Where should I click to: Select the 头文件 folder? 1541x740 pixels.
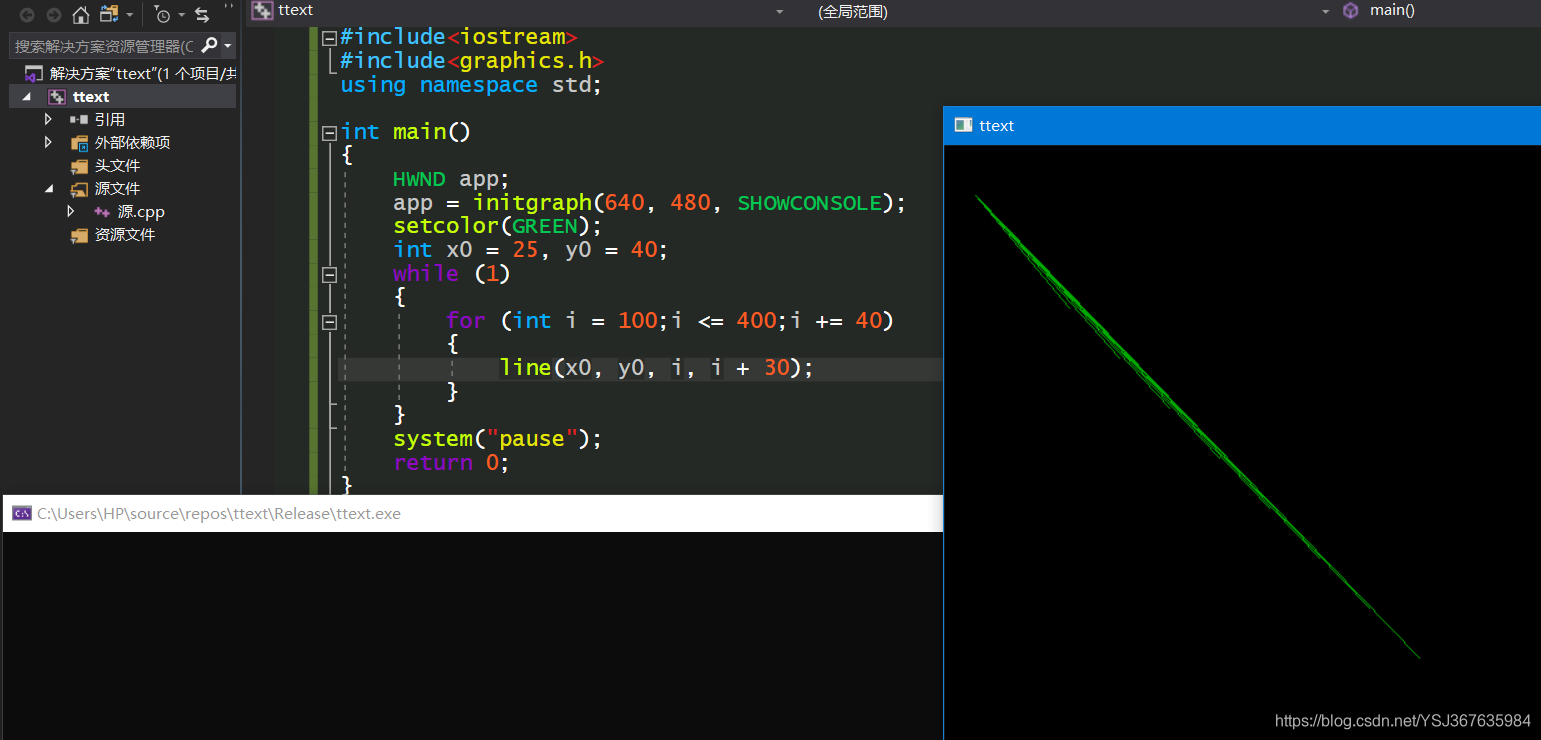click(117, 165)
